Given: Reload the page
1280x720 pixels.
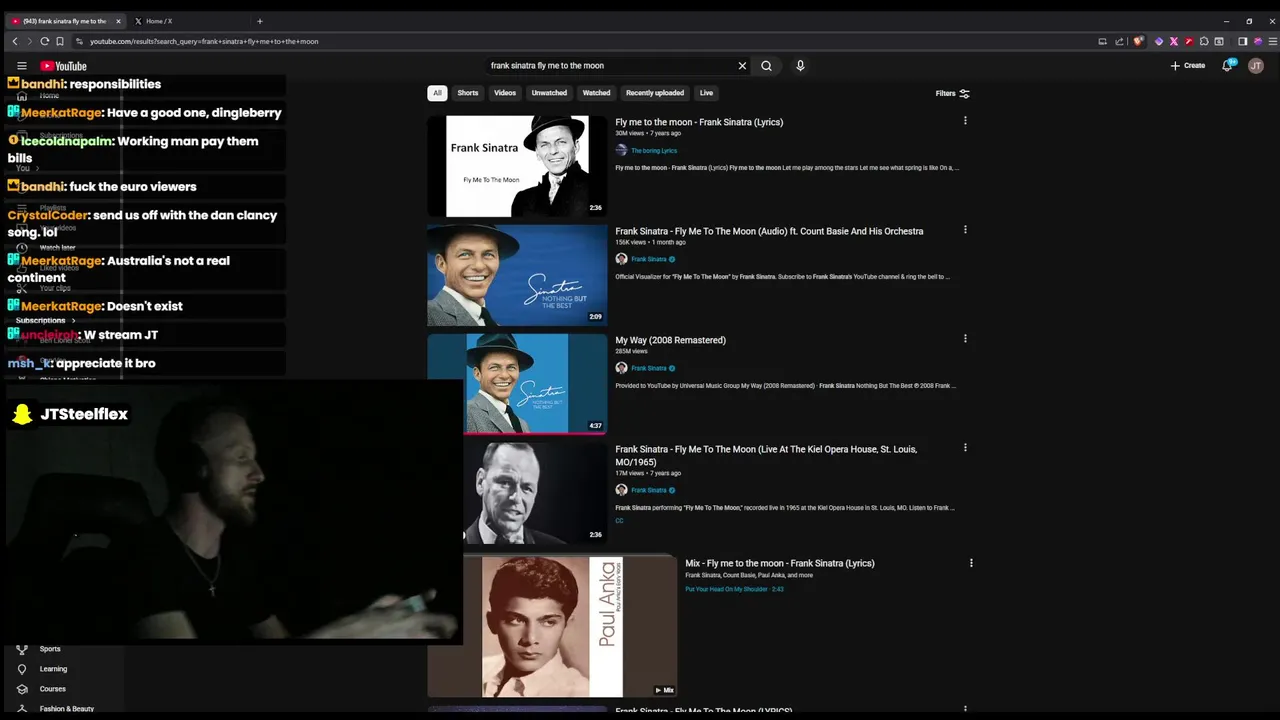Looking at the screenshot, I should coord(44,41).
